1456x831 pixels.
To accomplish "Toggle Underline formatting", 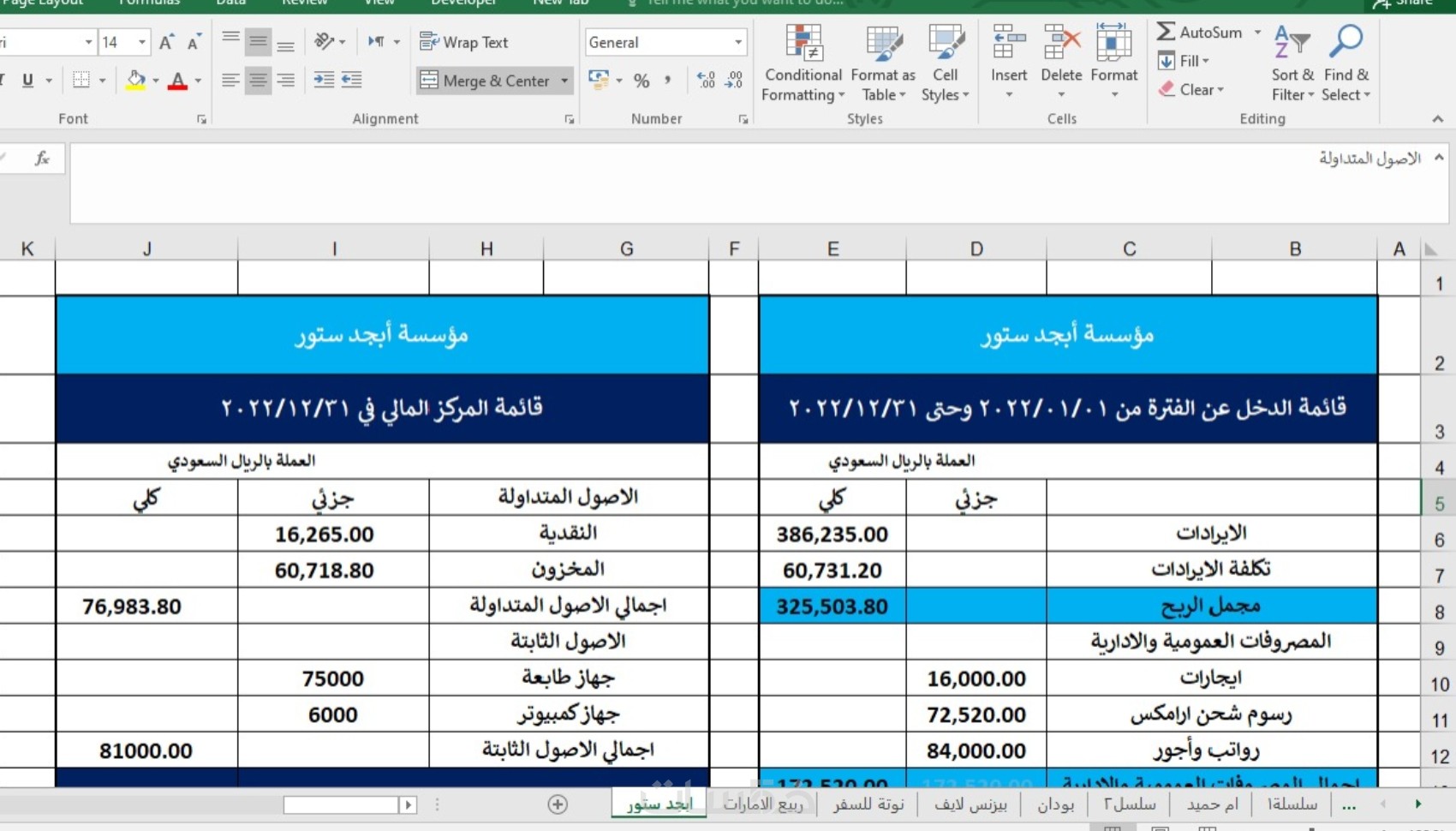I will coord(27,80).
